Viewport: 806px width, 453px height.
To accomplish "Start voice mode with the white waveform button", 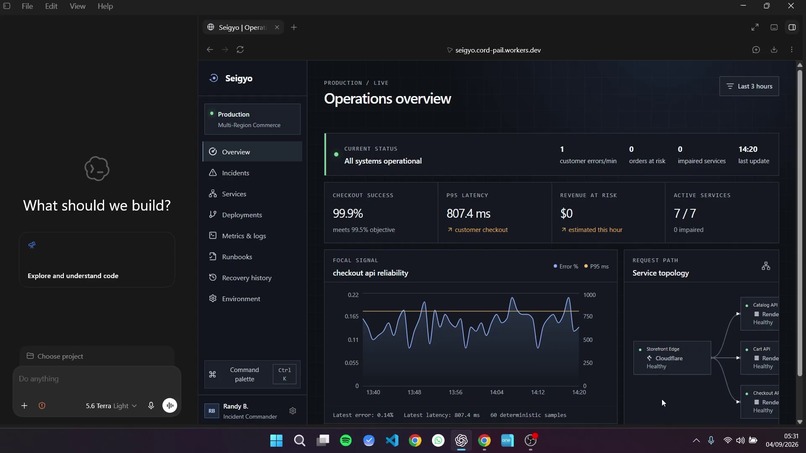I will tap(170, 406).
